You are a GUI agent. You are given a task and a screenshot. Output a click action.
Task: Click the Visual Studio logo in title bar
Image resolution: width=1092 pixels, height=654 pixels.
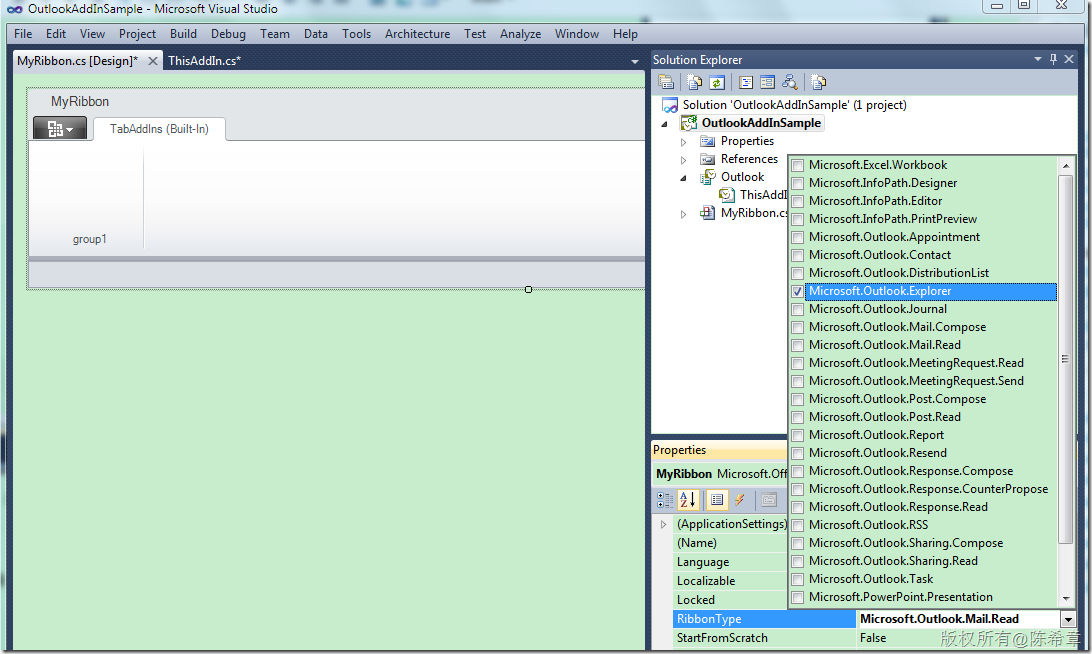15,9
